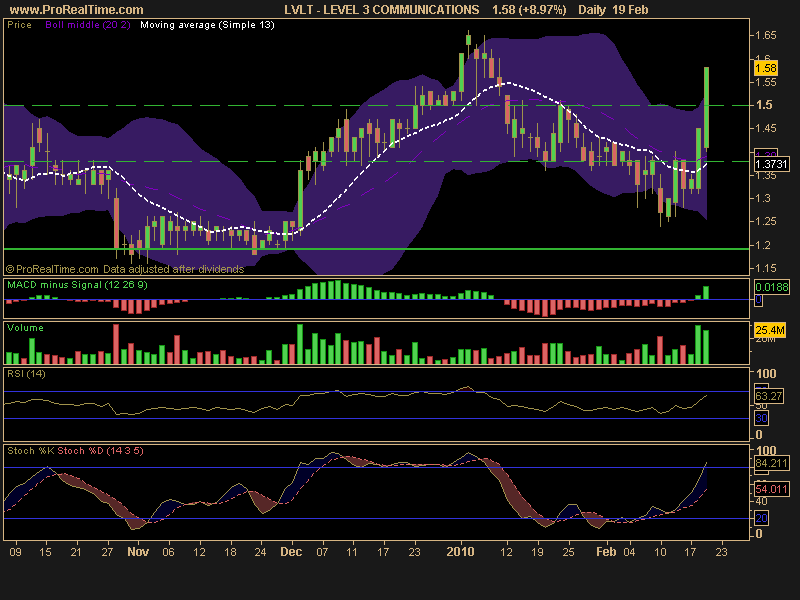800x600 pixels.
Task: Click the blue 20 stochastic level tag
Action: [761, 518]
